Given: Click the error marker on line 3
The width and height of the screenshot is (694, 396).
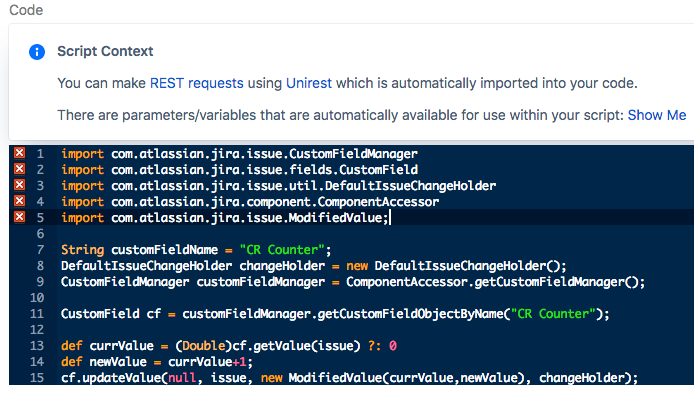Looking at the screenshot, I should 19,185.
